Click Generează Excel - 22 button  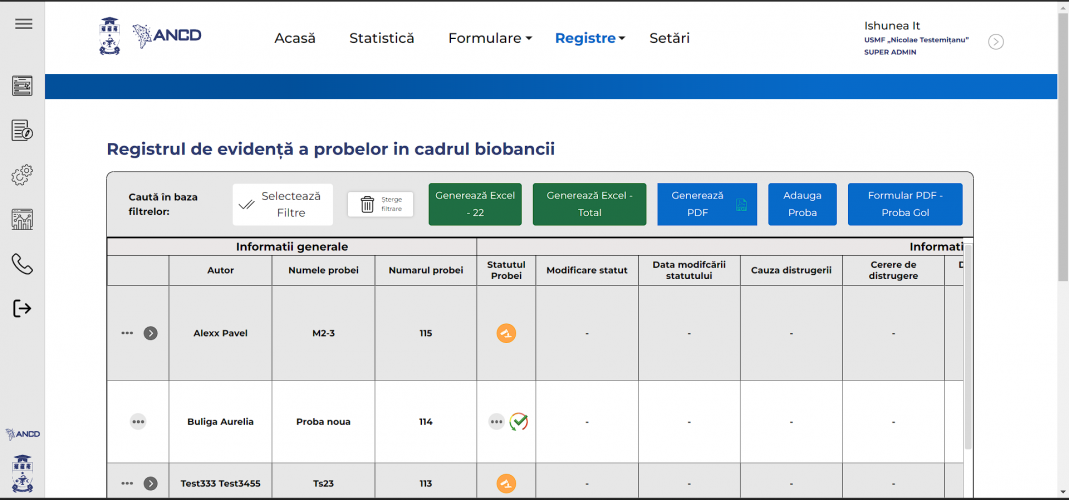coord(475,204)
